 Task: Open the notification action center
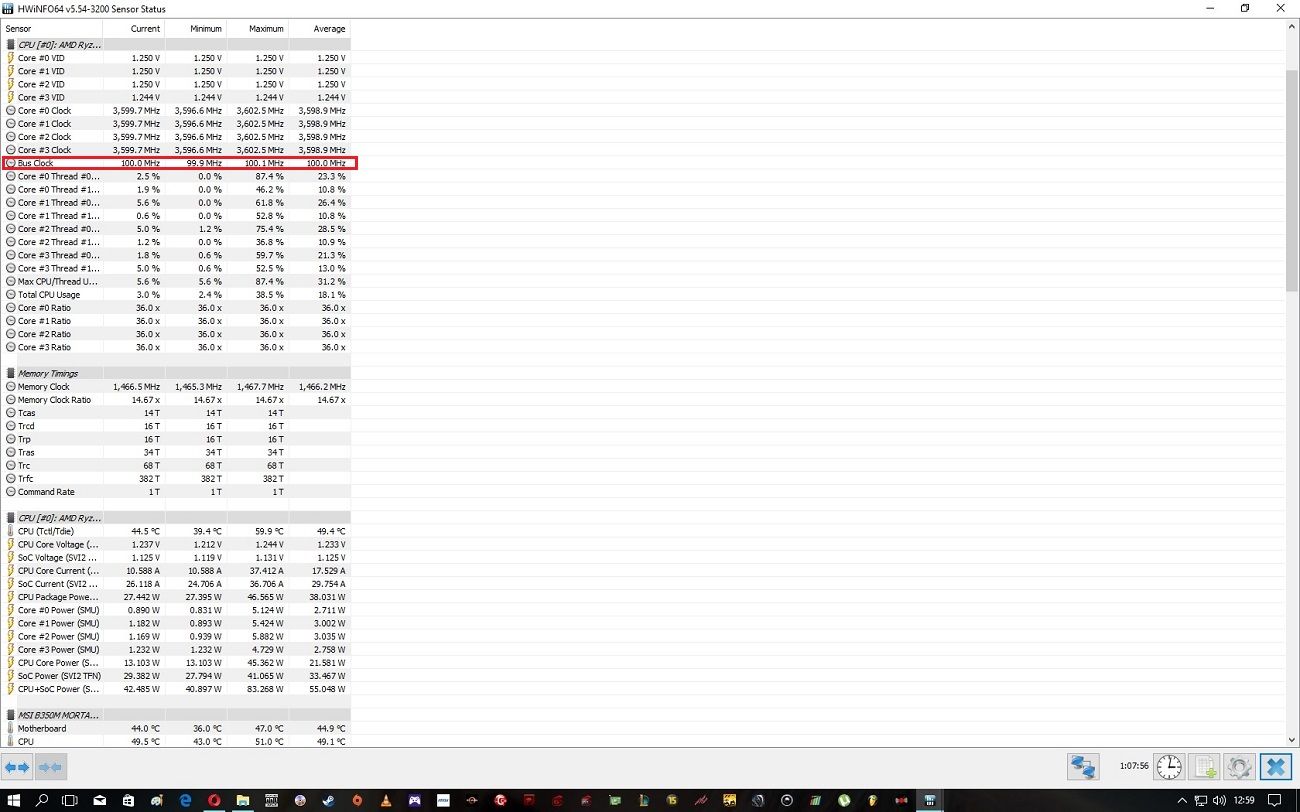pyautogui.click(x=1273, y=800)
